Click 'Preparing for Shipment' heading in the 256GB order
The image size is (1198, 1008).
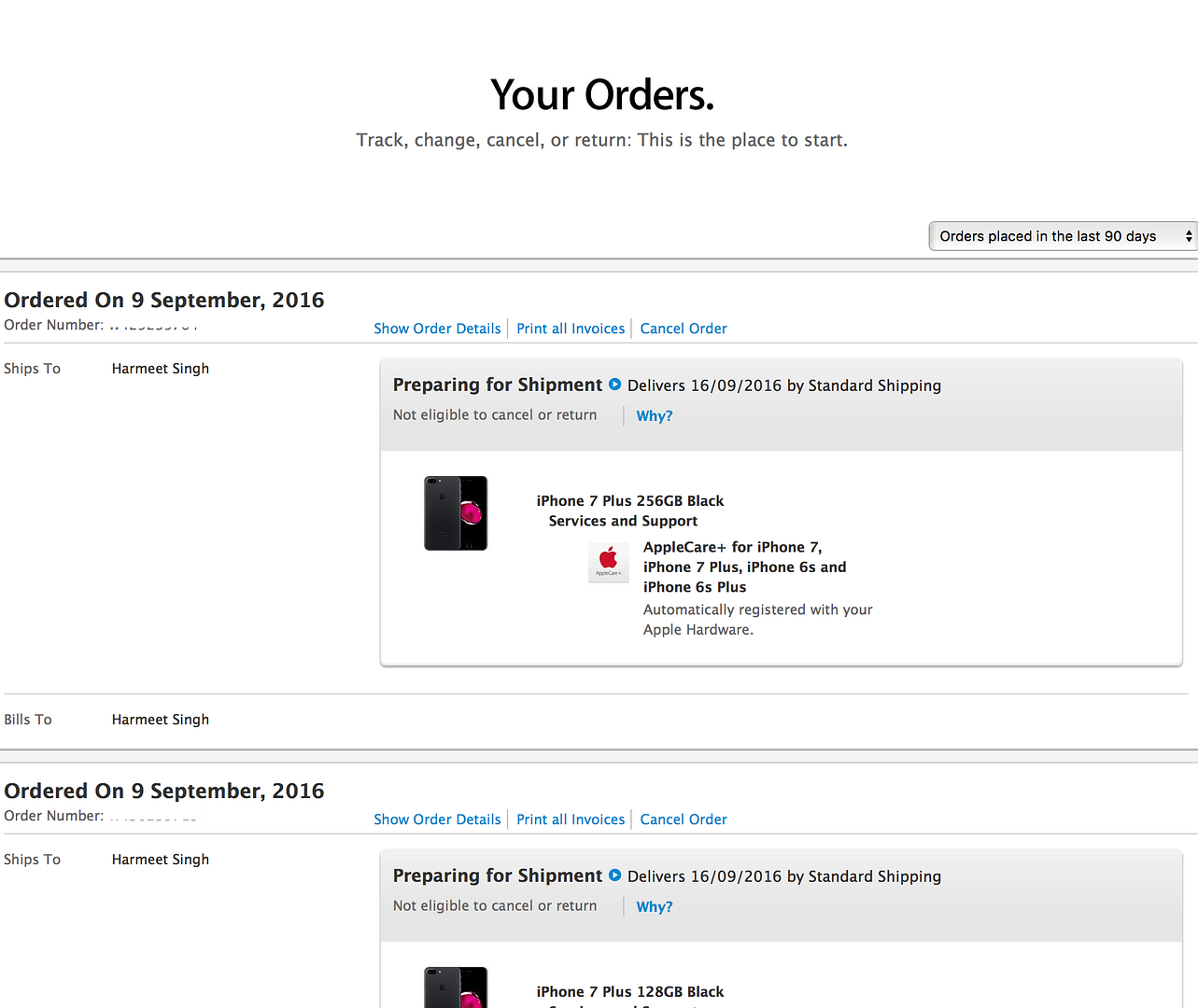[498, 385]
